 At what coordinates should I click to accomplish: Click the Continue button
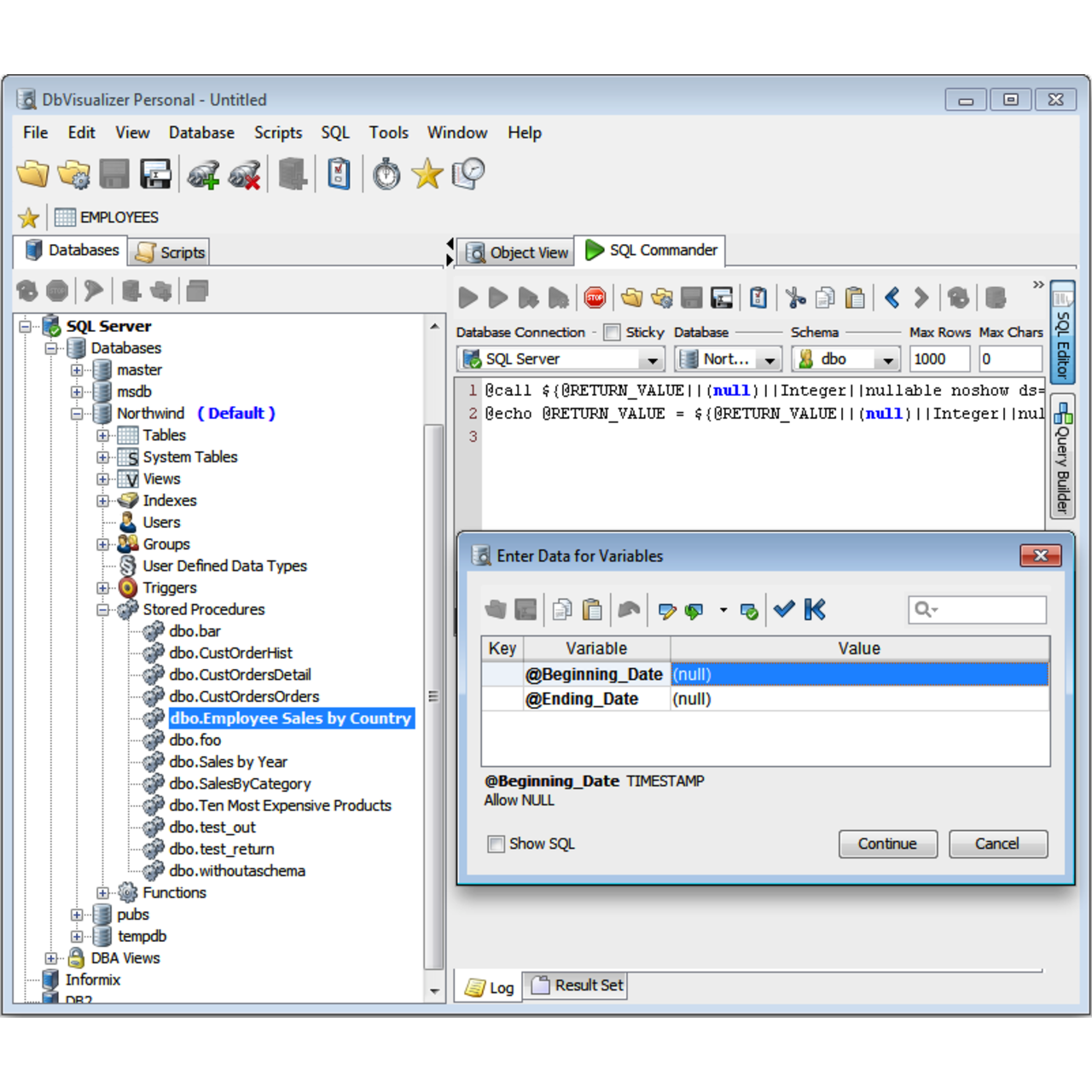tap(887, 844)
